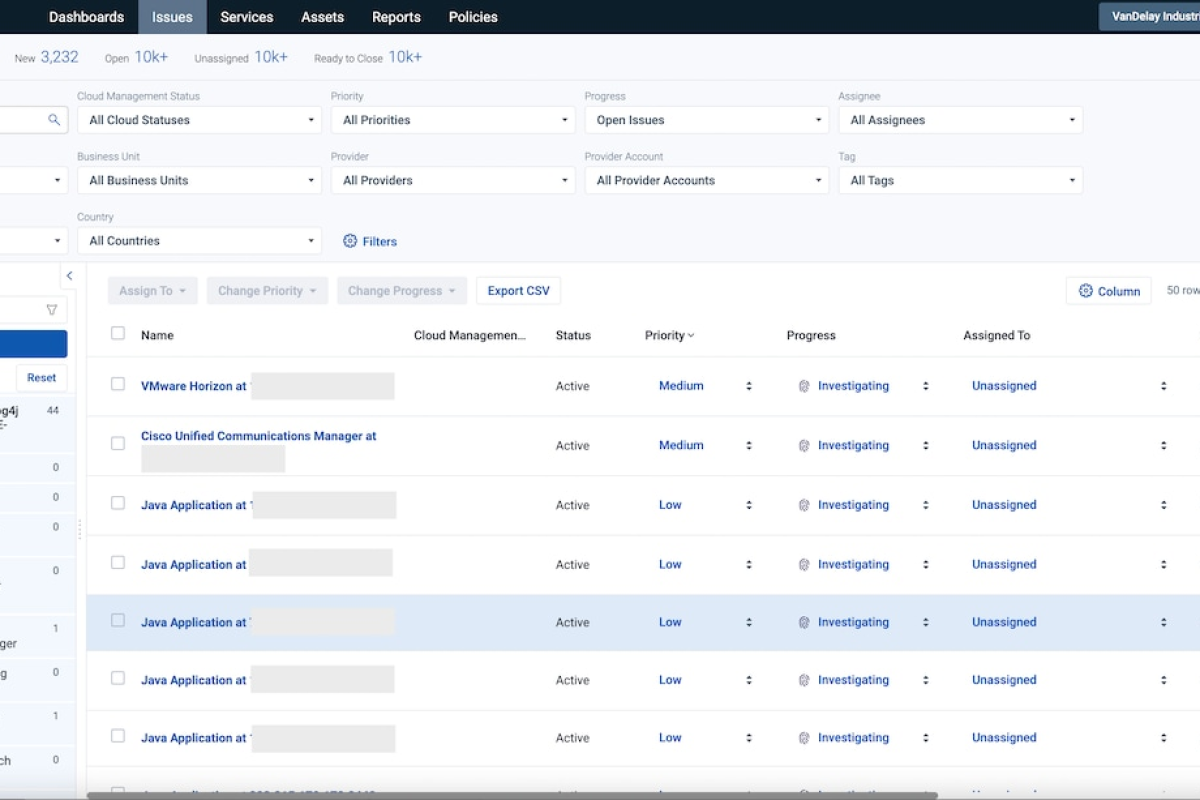Open the VMware Horizon issue link
Viewport: 1200px width, 800px height.
pyautogui.click(x=193, y=386)
